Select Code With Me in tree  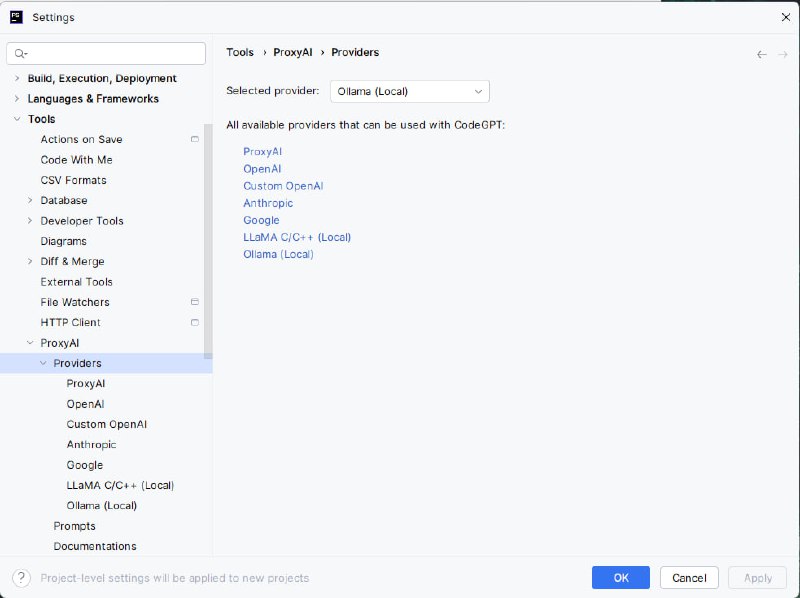(77, 160)
